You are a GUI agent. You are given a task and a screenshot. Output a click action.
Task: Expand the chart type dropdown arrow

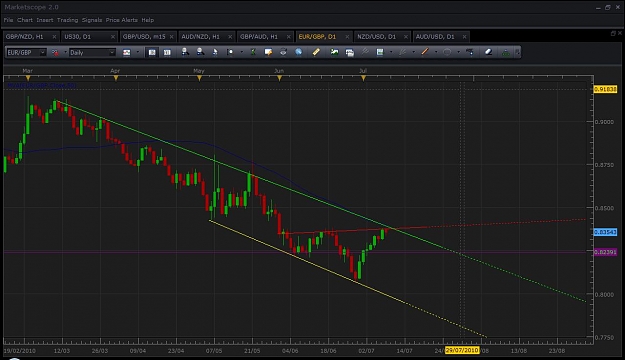click(x=138, y=52)
